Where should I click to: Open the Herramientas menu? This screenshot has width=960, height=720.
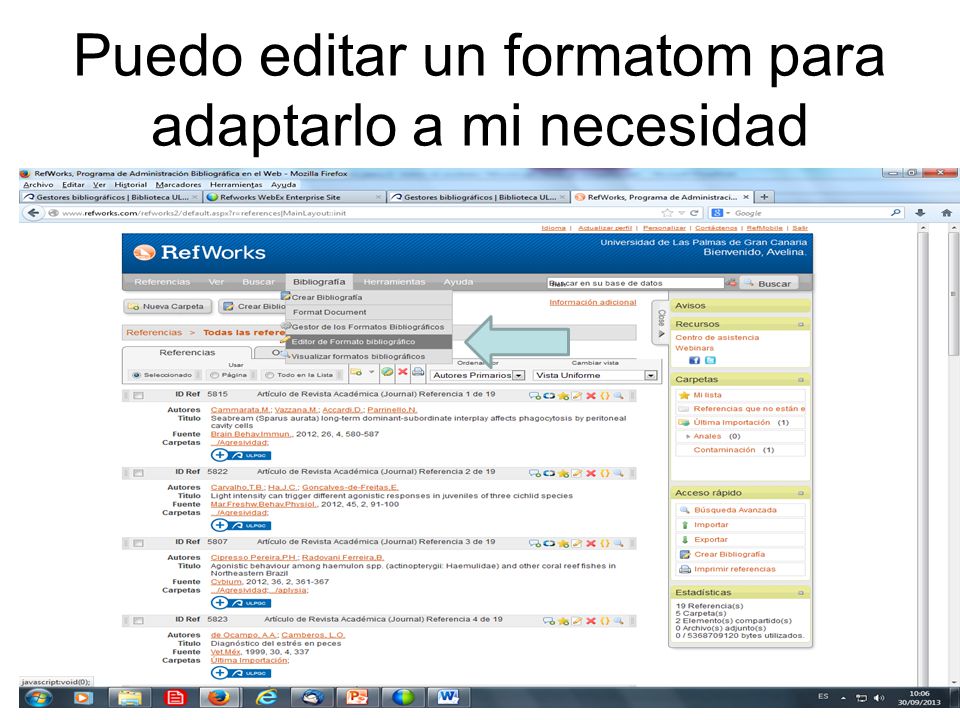pos(394,282)
